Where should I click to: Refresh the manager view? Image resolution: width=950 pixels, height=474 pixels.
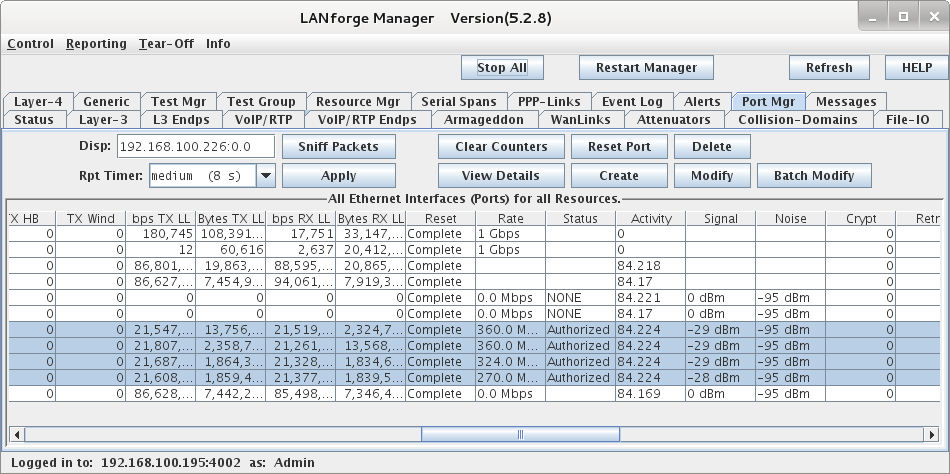click(829, 68)
